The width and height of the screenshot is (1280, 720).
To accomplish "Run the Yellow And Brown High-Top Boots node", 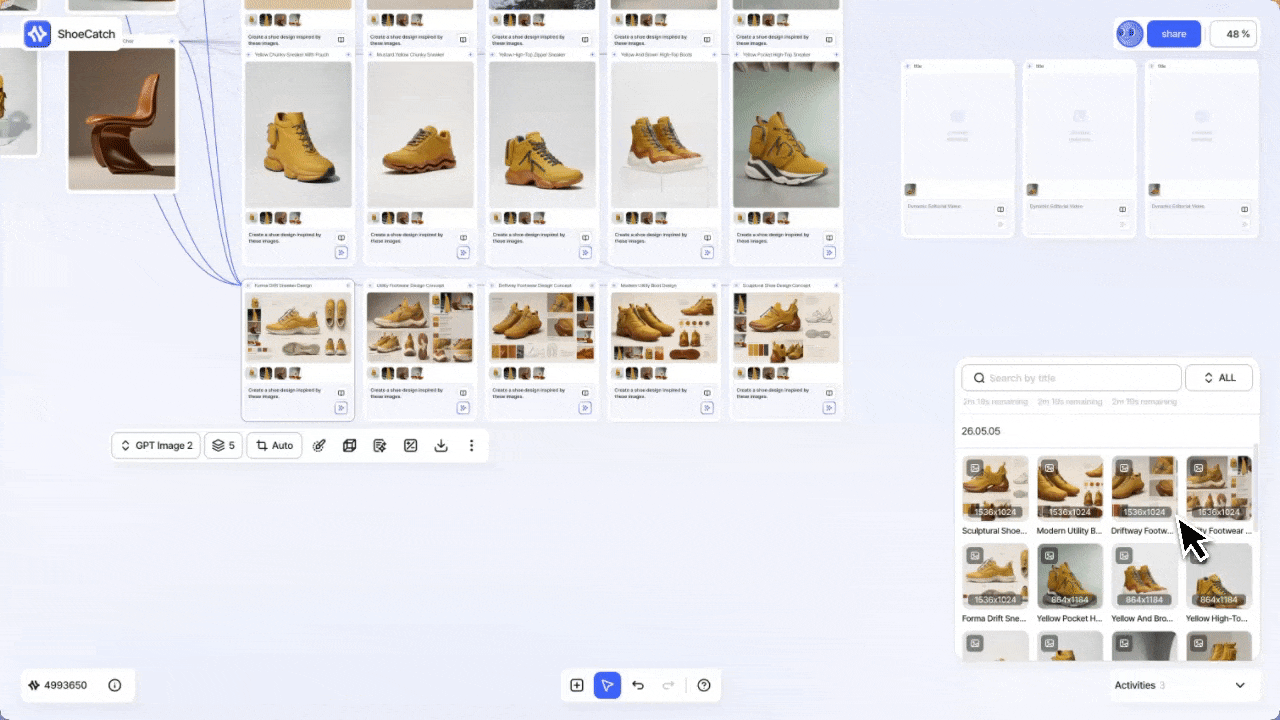I will coord(707,253).
